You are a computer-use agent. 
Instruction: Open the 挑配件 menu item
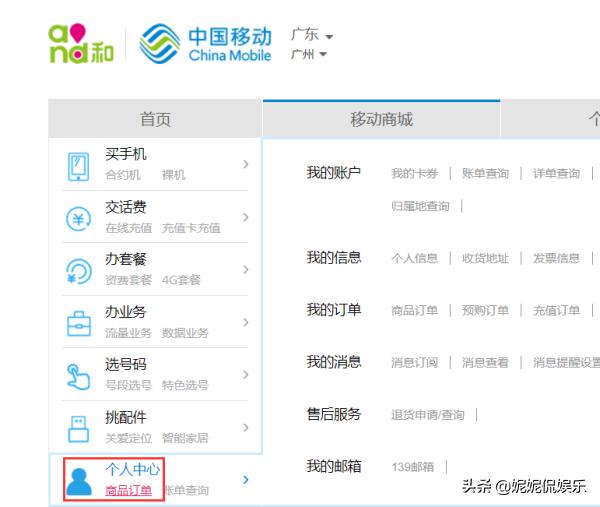(x=126, y=417)
